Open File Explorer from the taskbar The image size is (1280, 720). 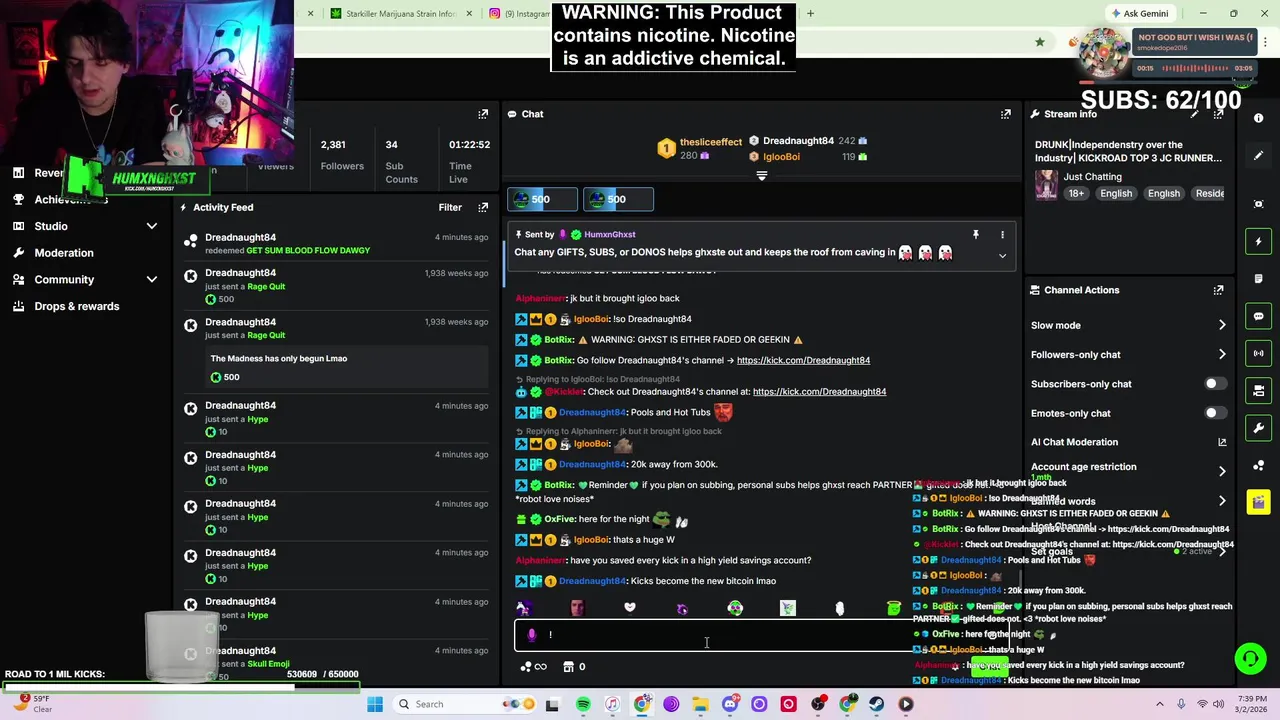(700, 704)
